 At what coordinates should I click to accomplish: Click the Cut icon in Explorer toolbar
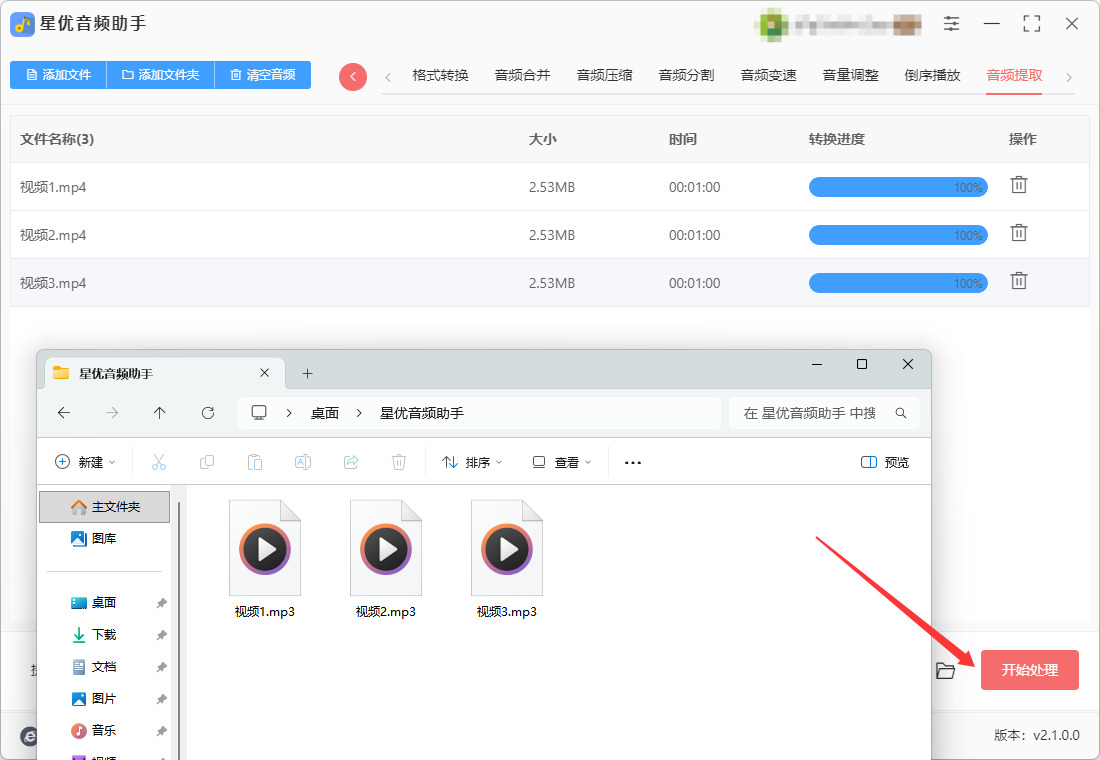(159, 462)
